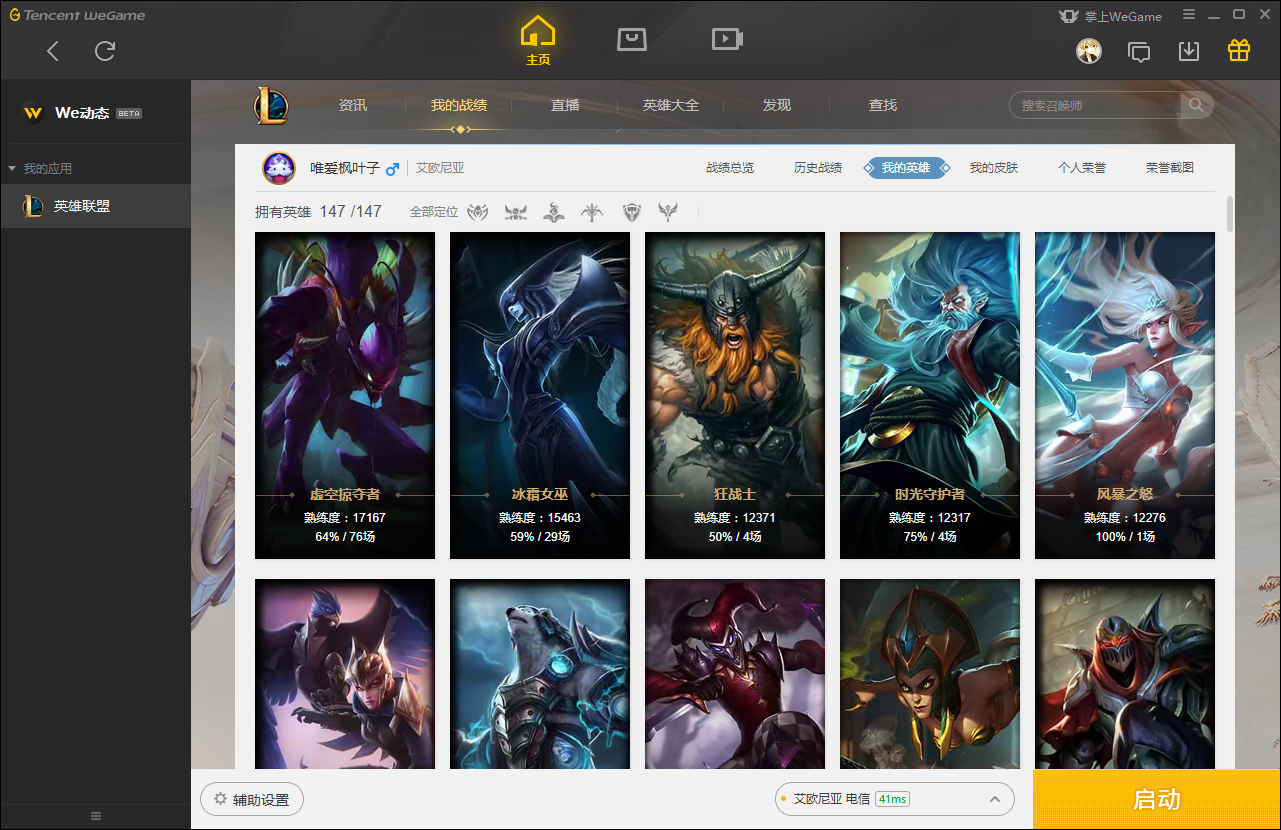Open the user avatar in the top bar

click(x=1089, y=51)
